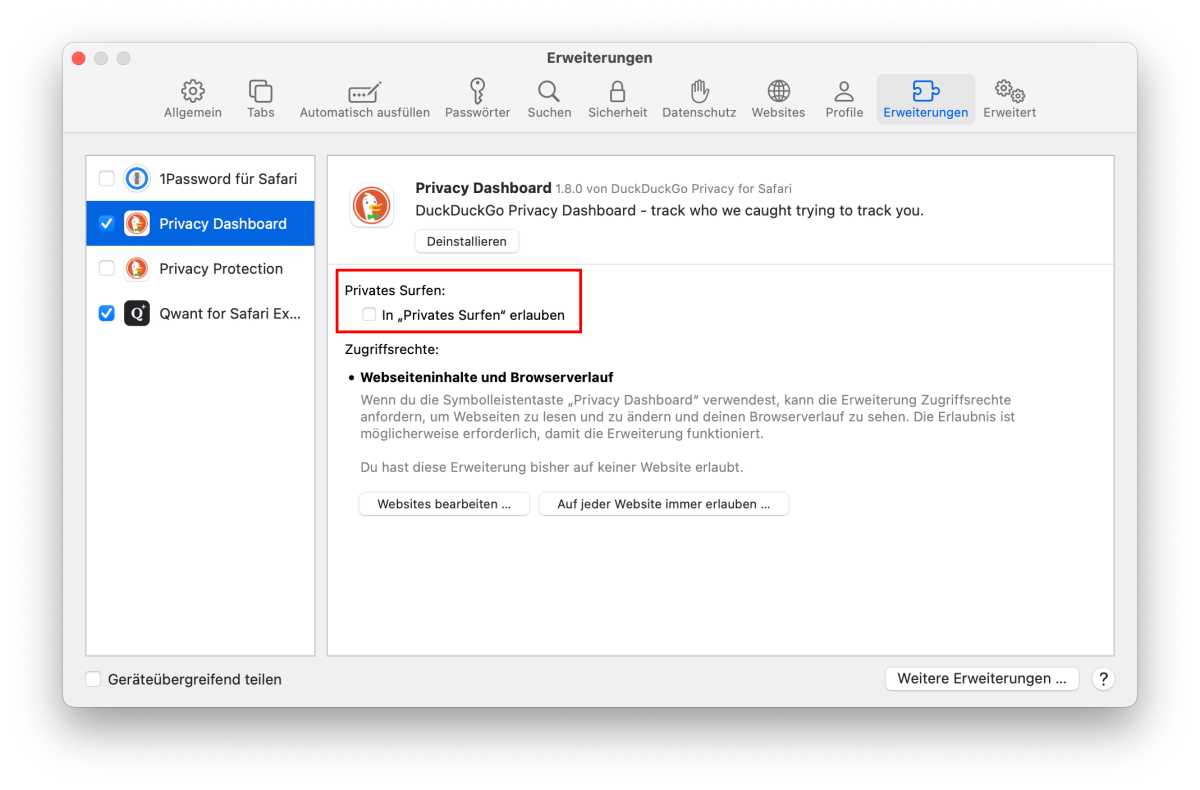Switch to the Tabs preferences
The height and width of the screenshot is (790, 1200).
click(261, 100)
